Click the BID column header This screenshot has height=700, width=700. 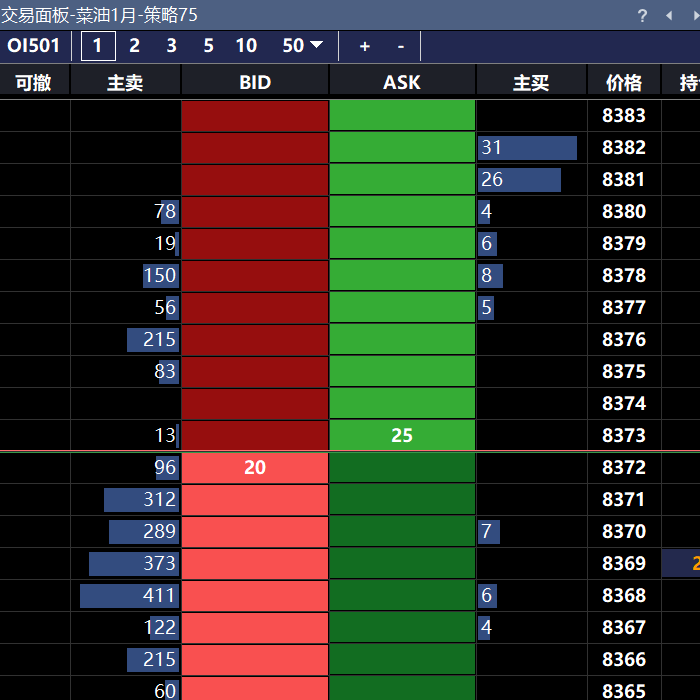pos(255,83)
